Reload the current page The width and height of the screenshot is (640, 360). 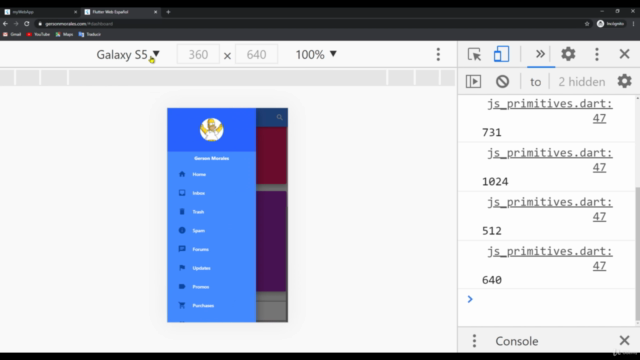coord(27,24)
